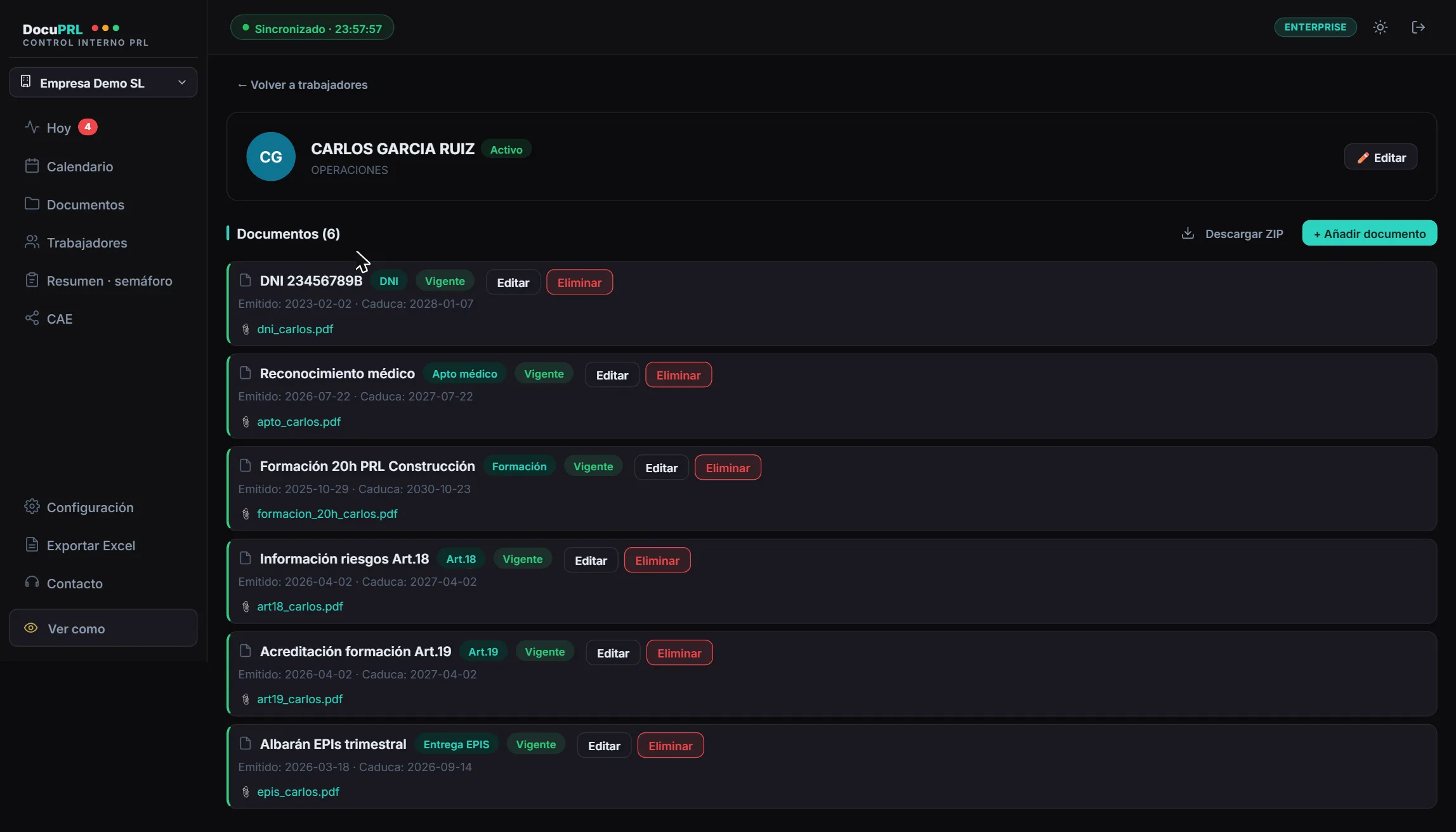Viewport: 1456px width, 832px height.
Task: Edit the DNI 23456789B document
Action: tap(513, 282)
